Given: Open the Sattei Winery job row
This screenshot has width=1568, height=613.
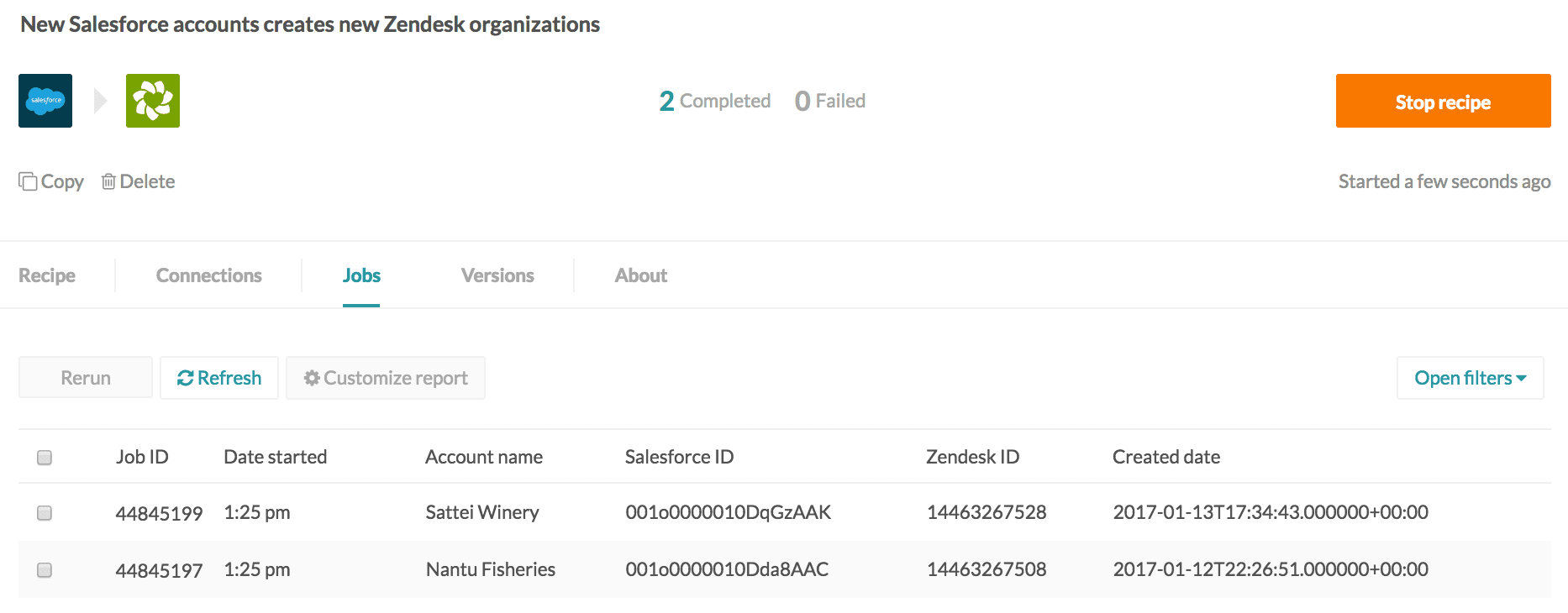Looking at the screenshot, I should point(482,512).
